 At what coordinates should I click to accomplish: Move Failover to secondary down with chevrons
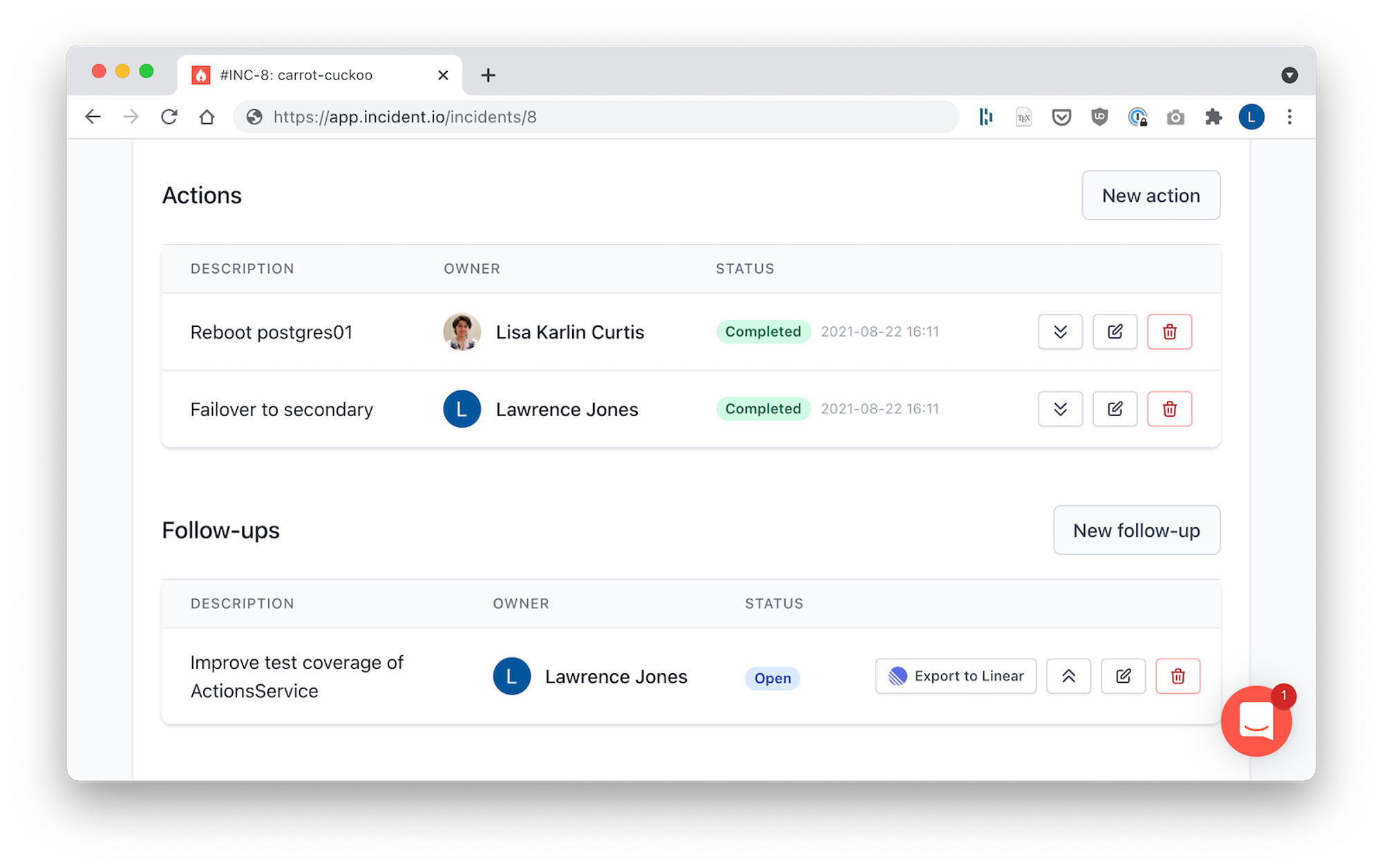click(x=1060, y=409)
